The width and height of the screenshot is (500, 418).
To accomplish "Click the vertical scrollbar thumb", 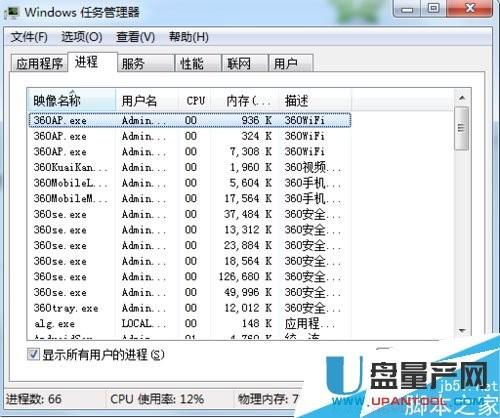I will [x=462, y=129].
